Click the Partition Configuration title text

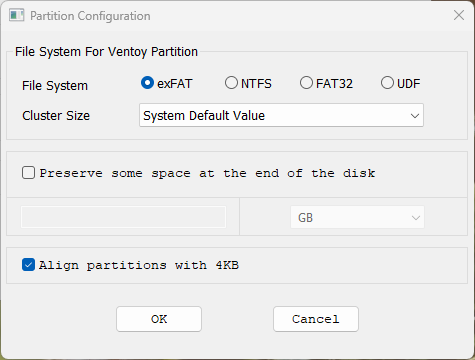[90, 16]
